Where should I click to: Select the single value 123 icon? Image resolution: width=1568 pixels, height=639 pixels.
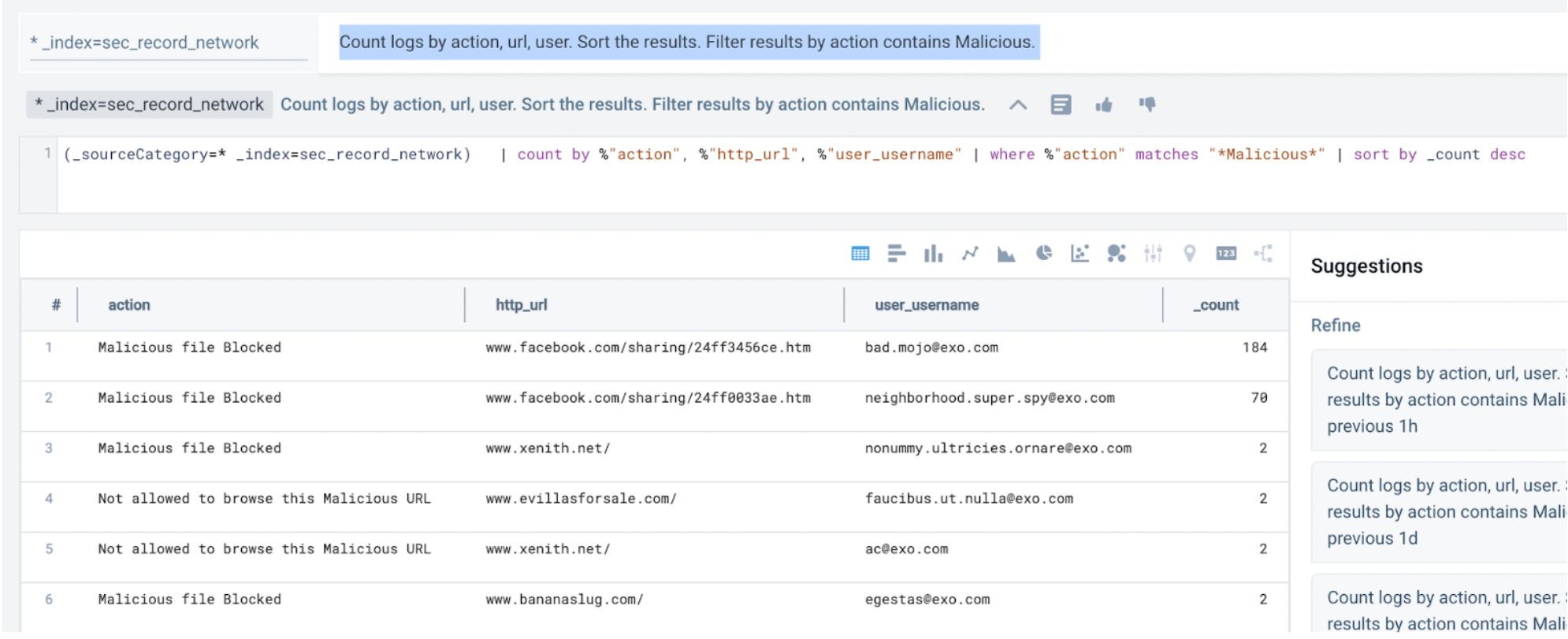[x=1226, y=254]
